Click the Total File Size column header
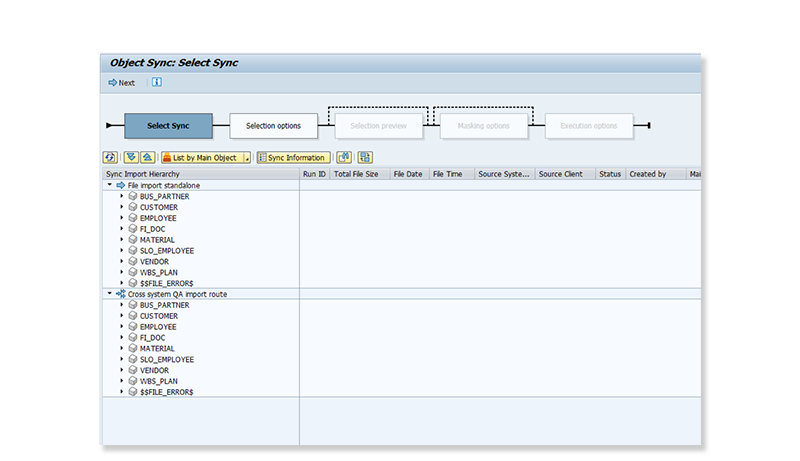 (x=356, y=174)
